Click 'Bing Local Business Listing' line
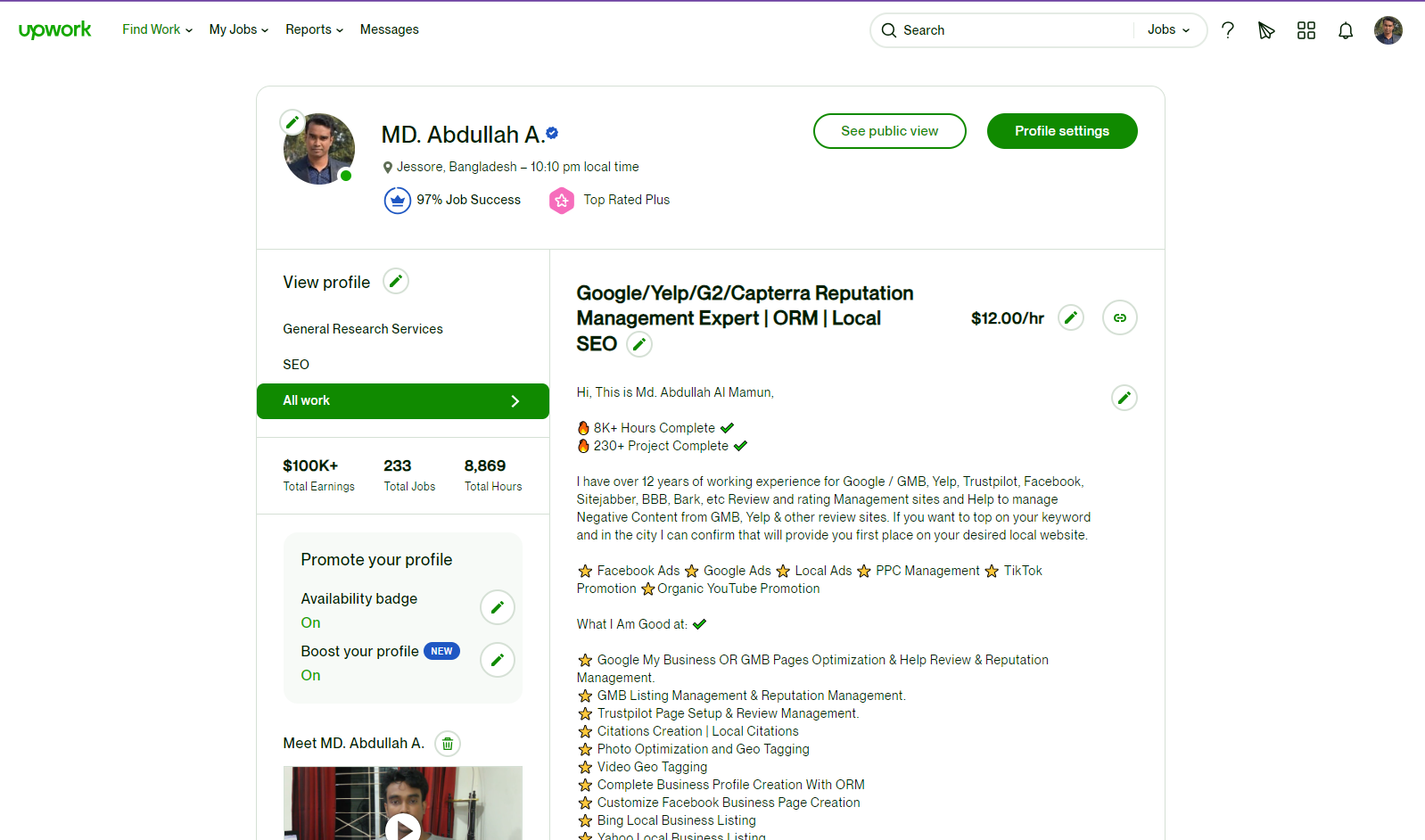This screenshot has height=840, width=1425. point(667,820)
